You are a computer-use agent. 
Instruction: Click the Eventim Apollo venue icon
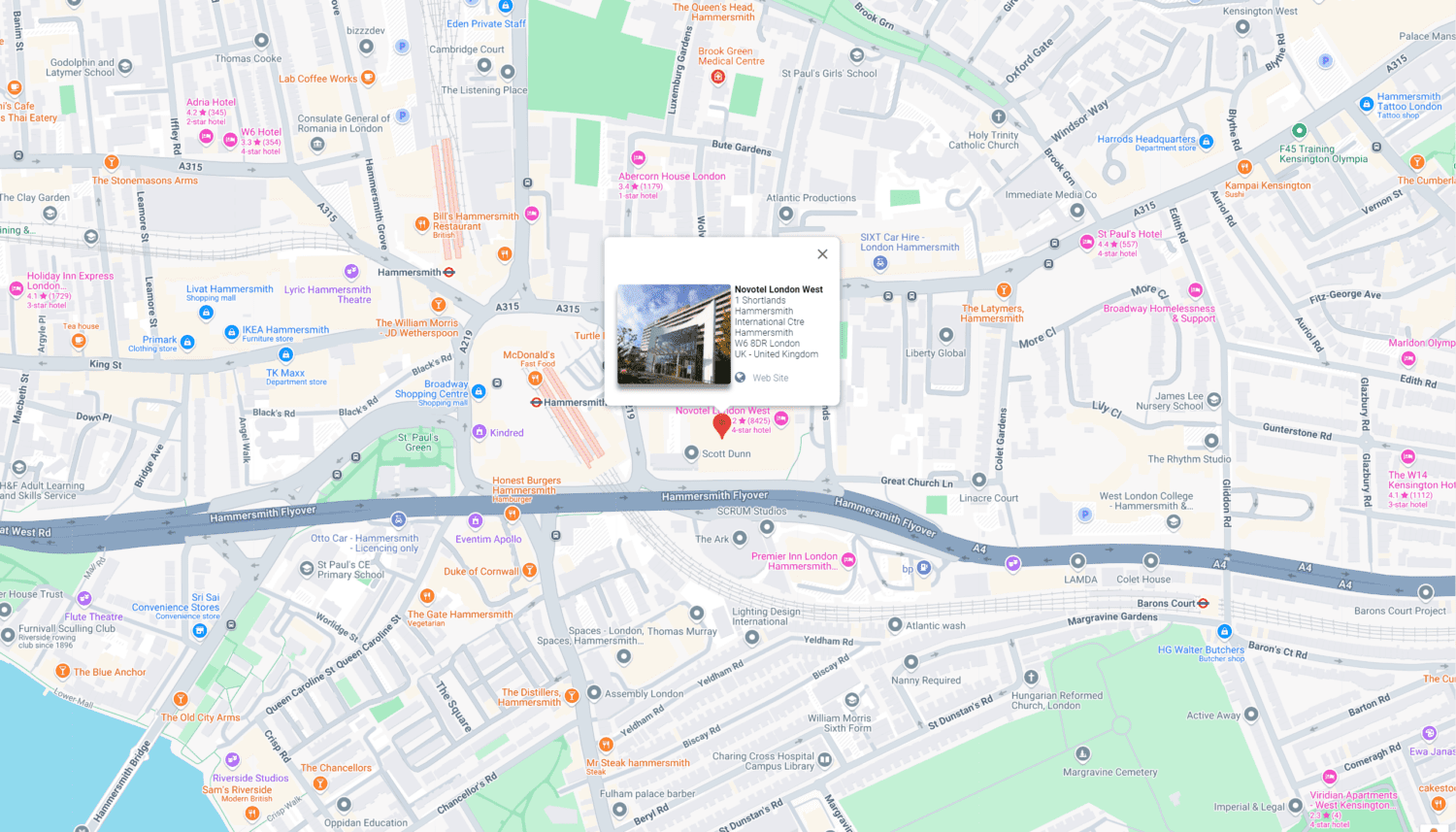tap(475, 521)
